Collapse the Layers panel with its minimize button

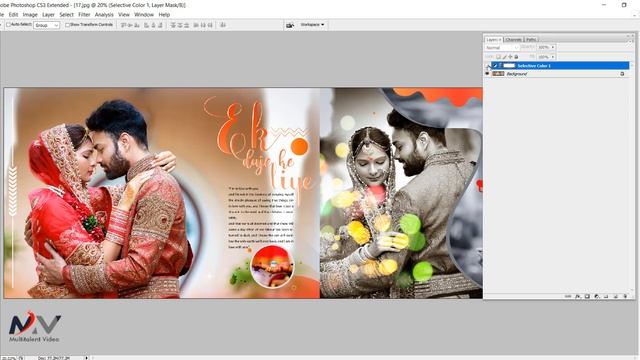[x=628, y=36]
